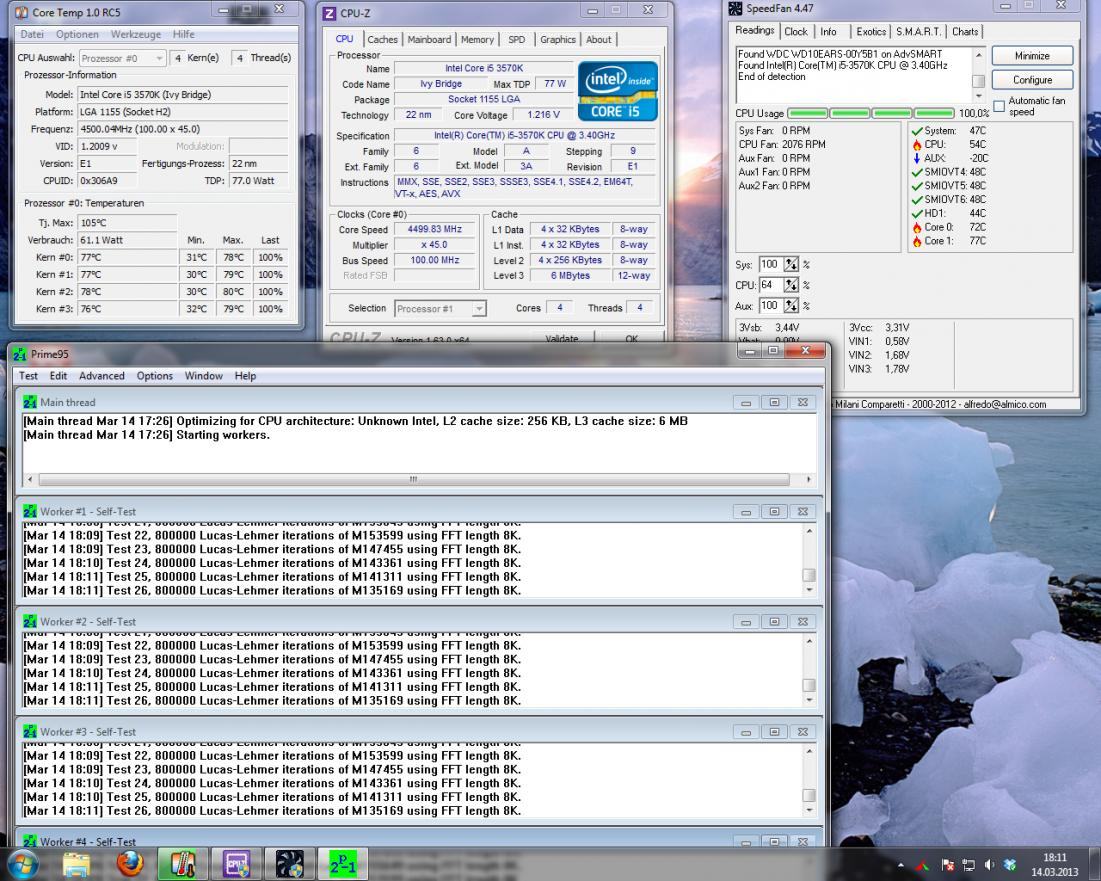
Task: Open Prime95 Advanced menu
Action: coord(102,376)
